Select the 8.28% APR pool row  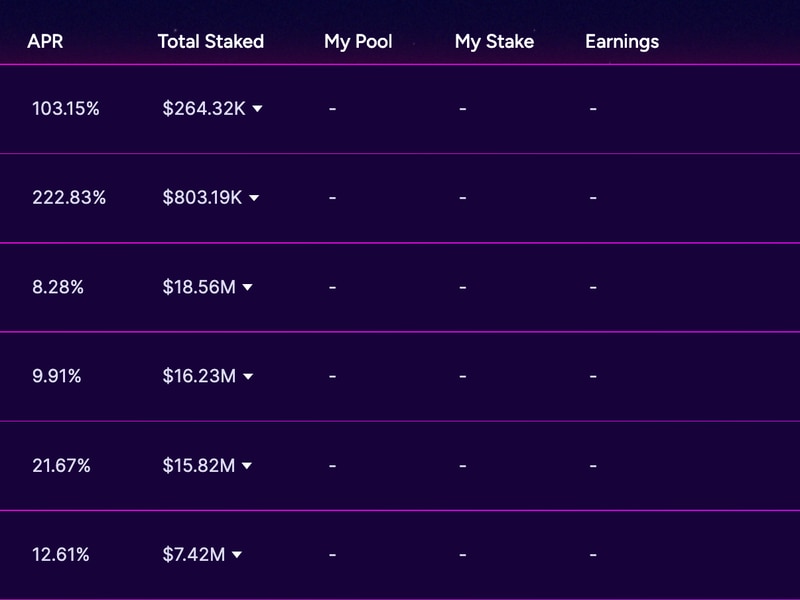click(x=58, y=288)
